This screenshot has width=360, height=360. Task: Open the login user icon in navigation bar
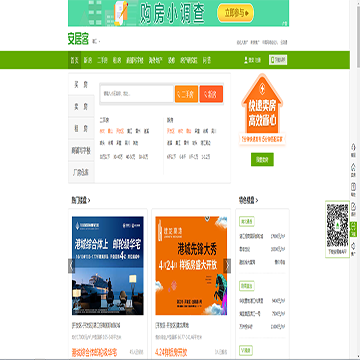pyautogui.click(x=246, y=60)
